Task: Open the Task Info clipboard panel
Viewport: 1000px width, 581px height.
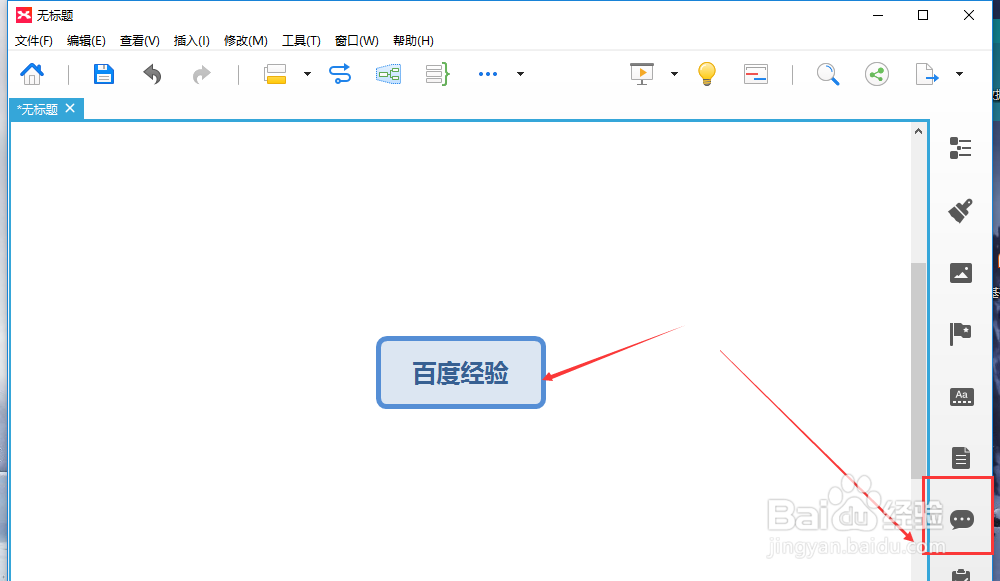Action: (x=961, y=575)
